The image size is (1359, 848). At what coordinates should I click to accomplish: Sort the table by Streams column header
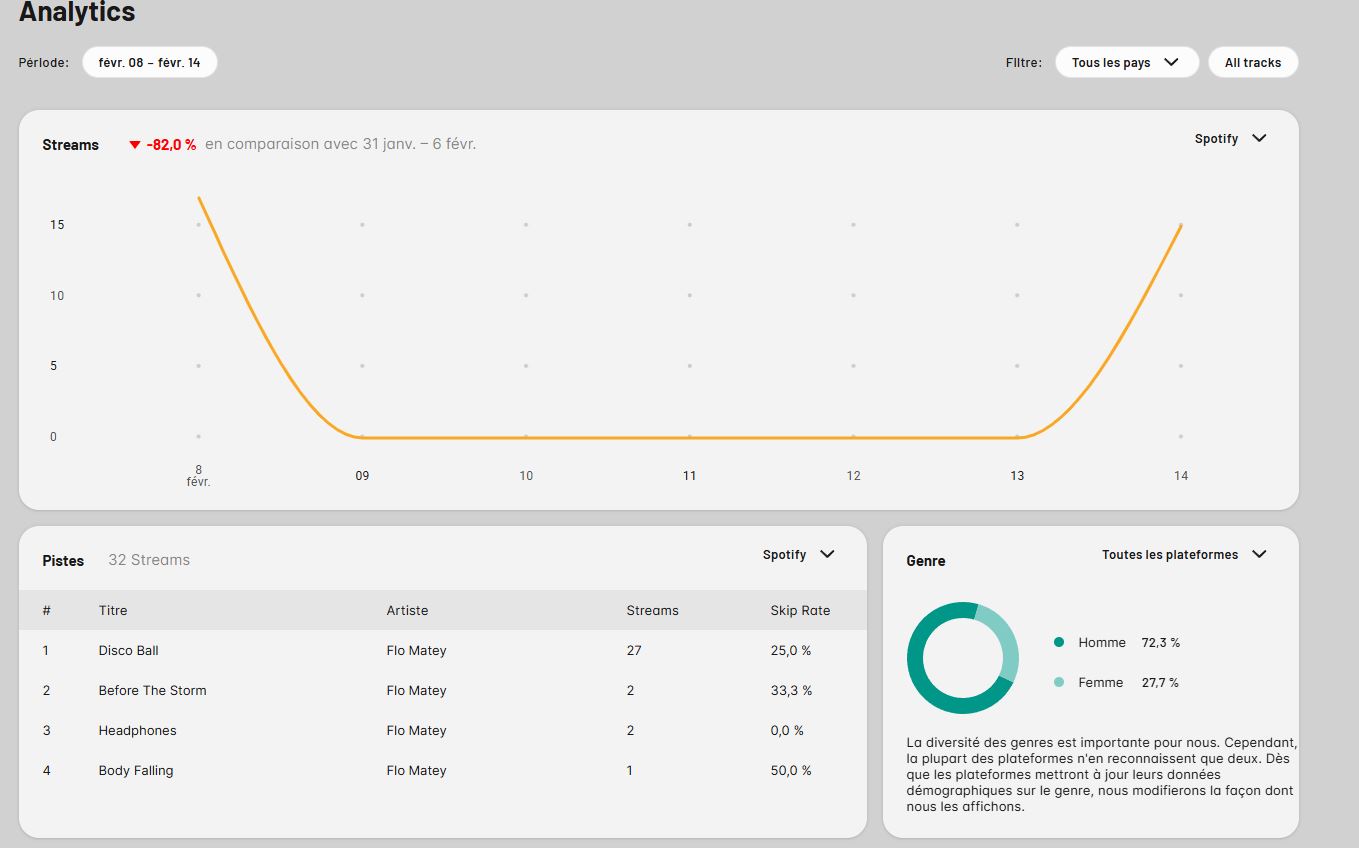point(652,610)
